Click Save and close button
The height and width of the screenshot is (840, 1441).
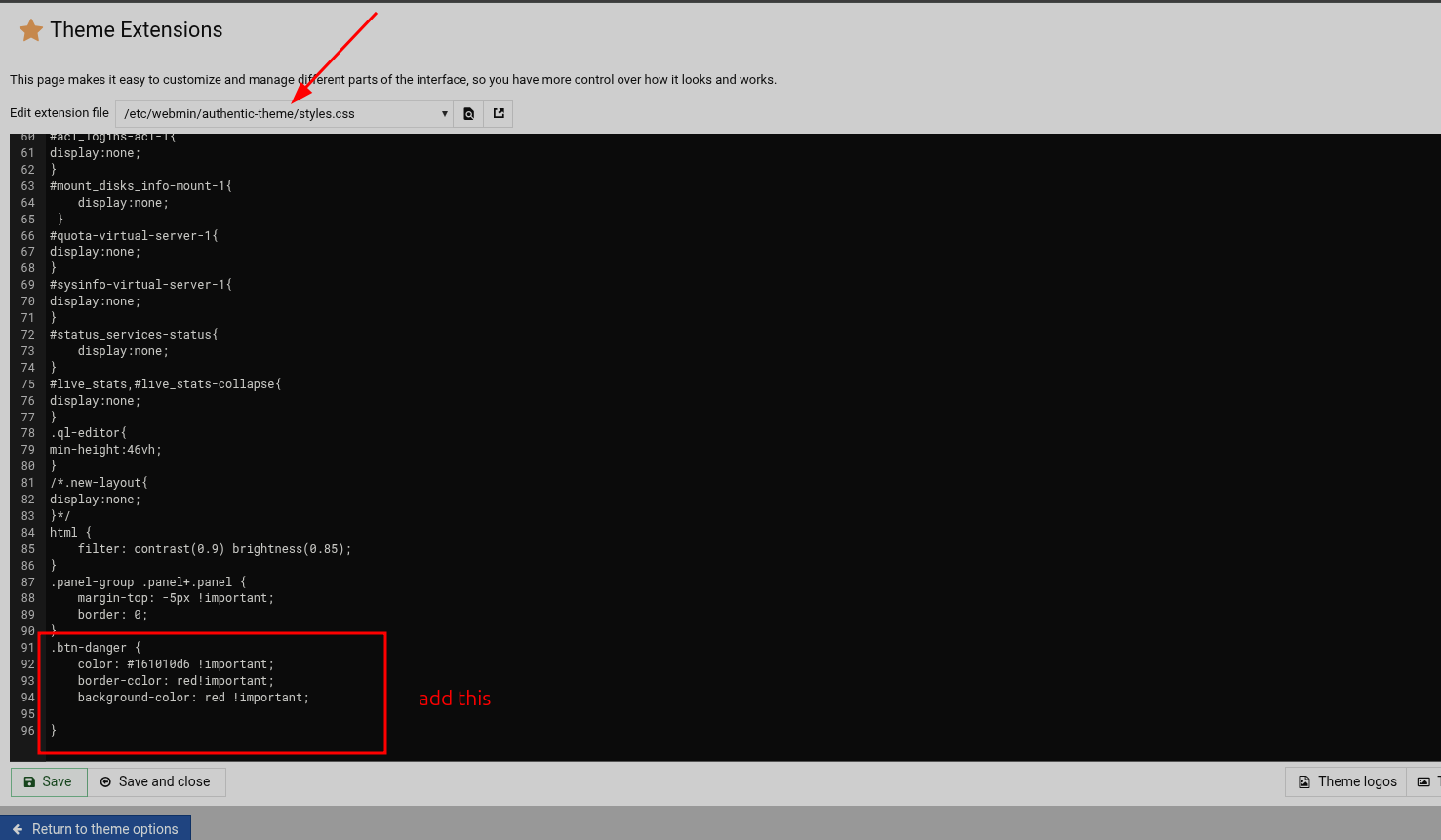coord(156,781)
